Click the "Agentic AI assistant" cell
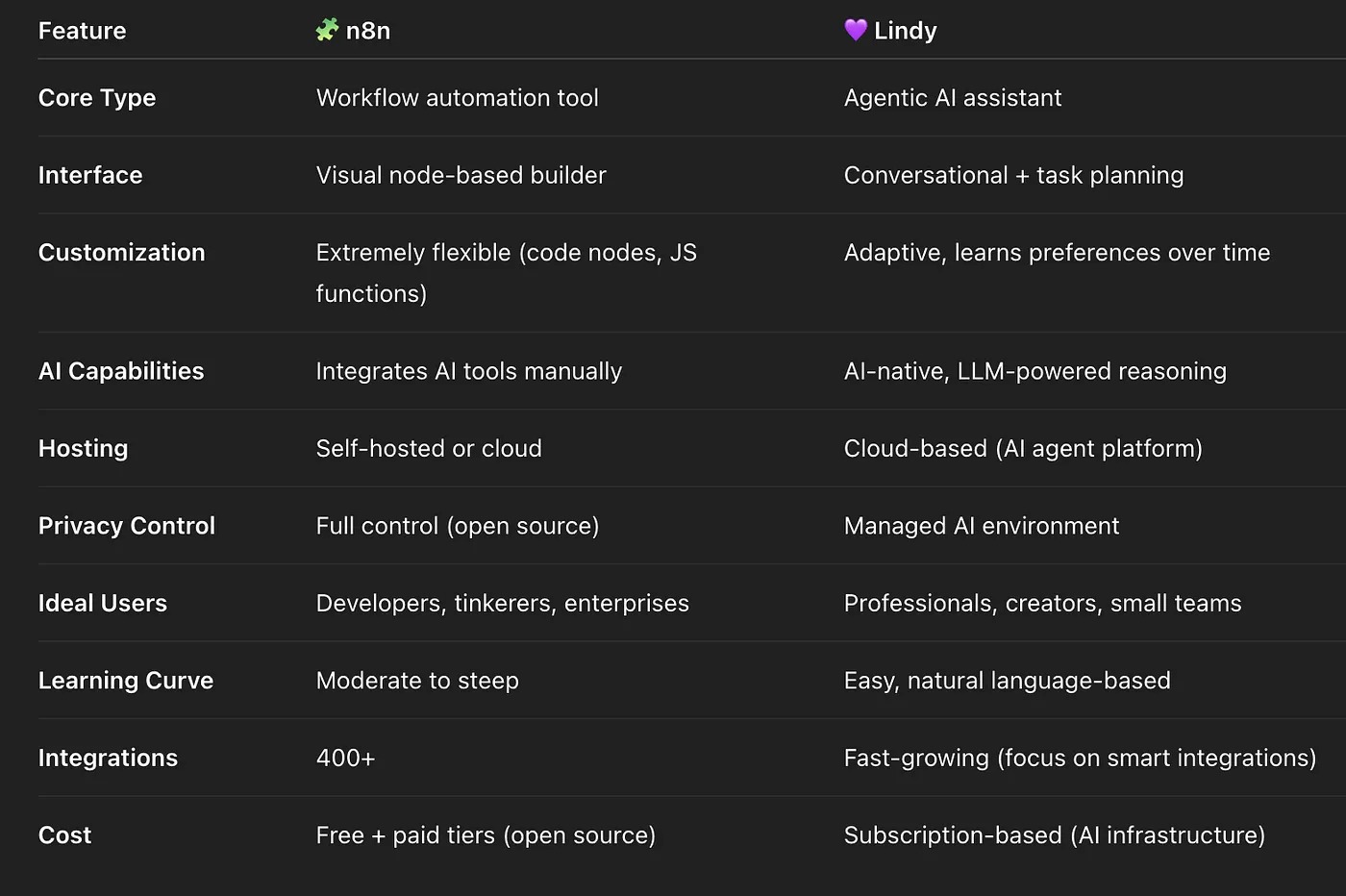Screen dimensions: 1346x896 [x=953, y=98]
